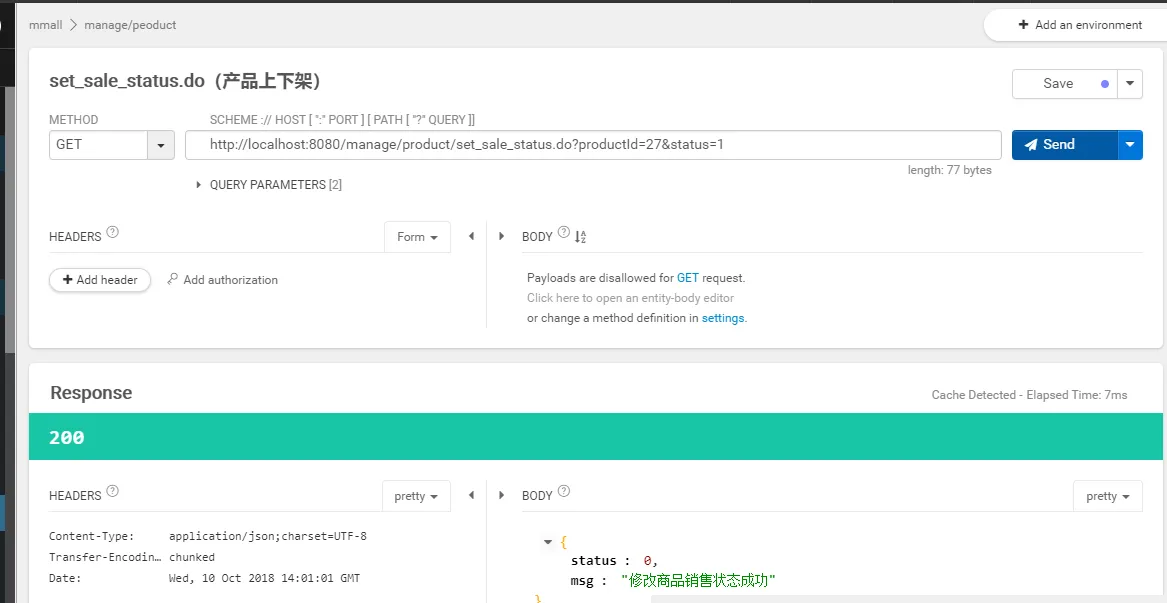Click the manage/peoduct breadcrumb

(x=130, y=25)
